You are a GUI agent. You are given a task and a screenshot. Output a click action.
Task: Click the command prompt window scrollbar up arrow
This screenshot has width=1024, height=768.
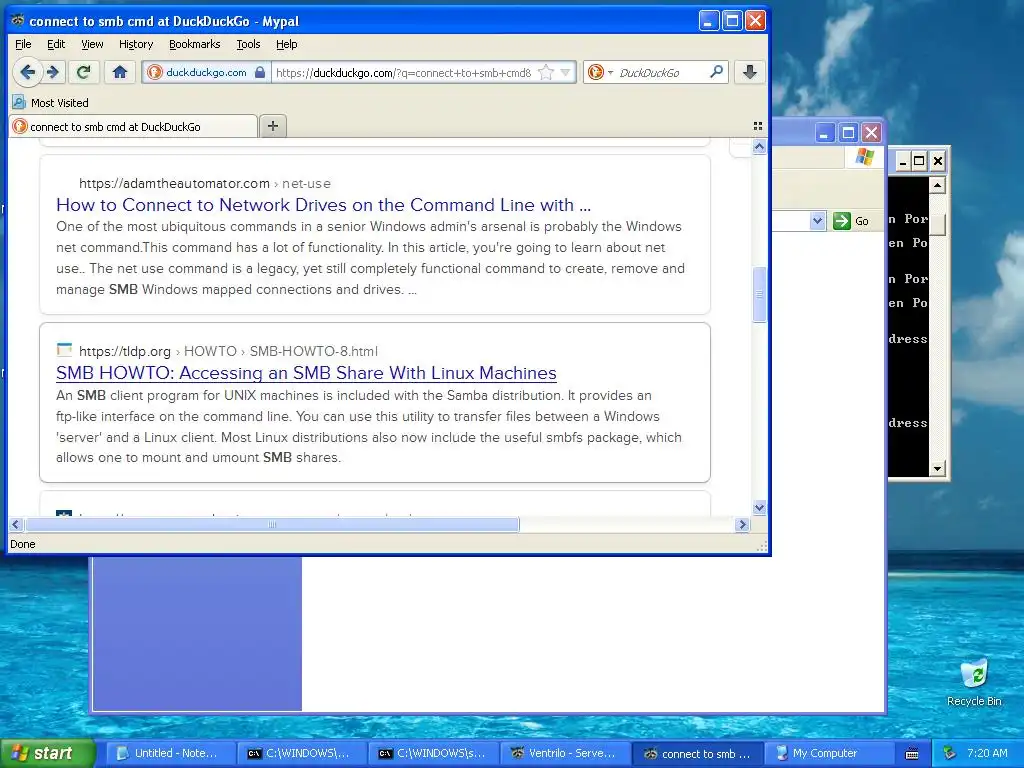937,185
